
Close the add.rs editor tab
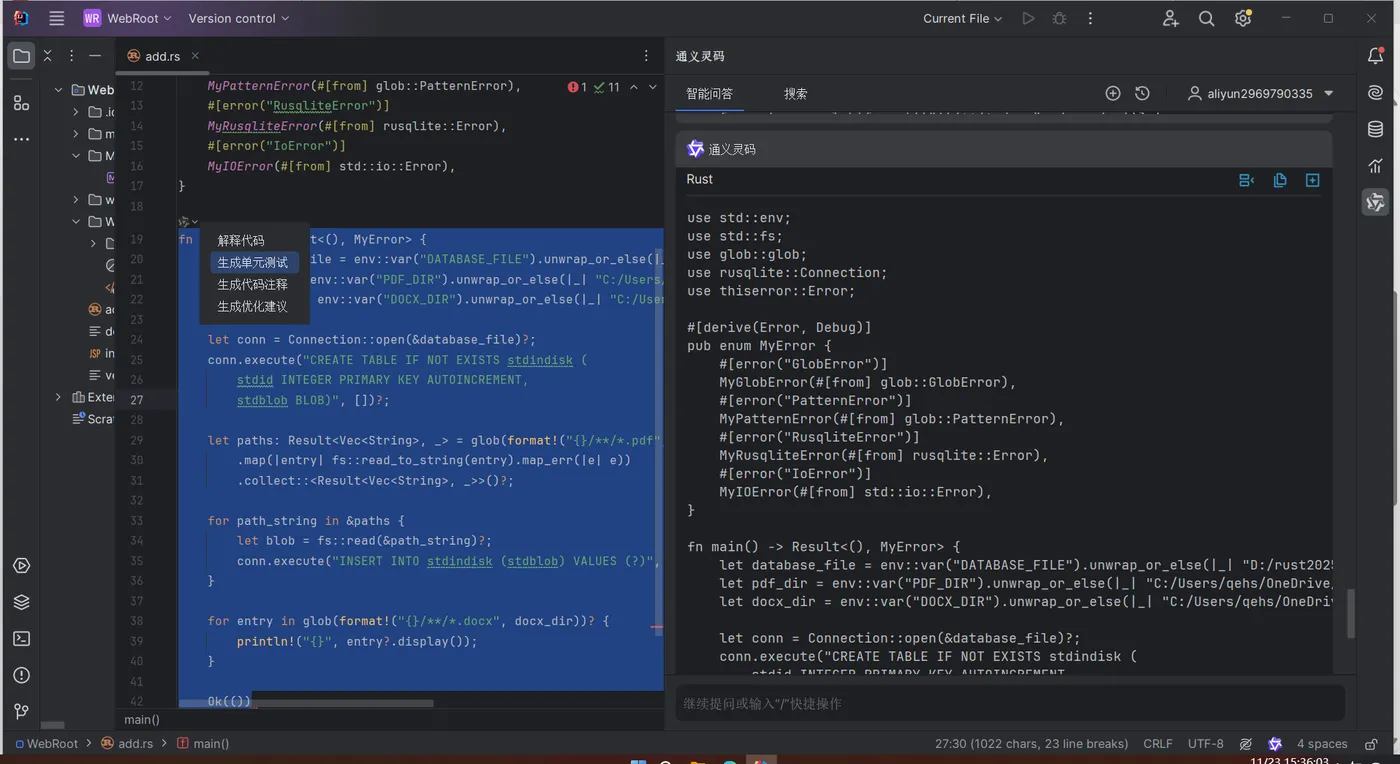pyautogui.click(x=195, y=56)
